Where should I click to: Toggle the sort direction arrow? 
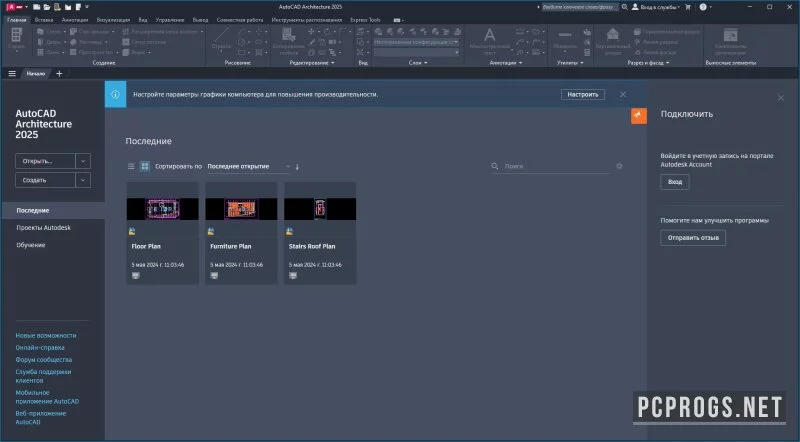pyautogui.click(x=297, y=166)
